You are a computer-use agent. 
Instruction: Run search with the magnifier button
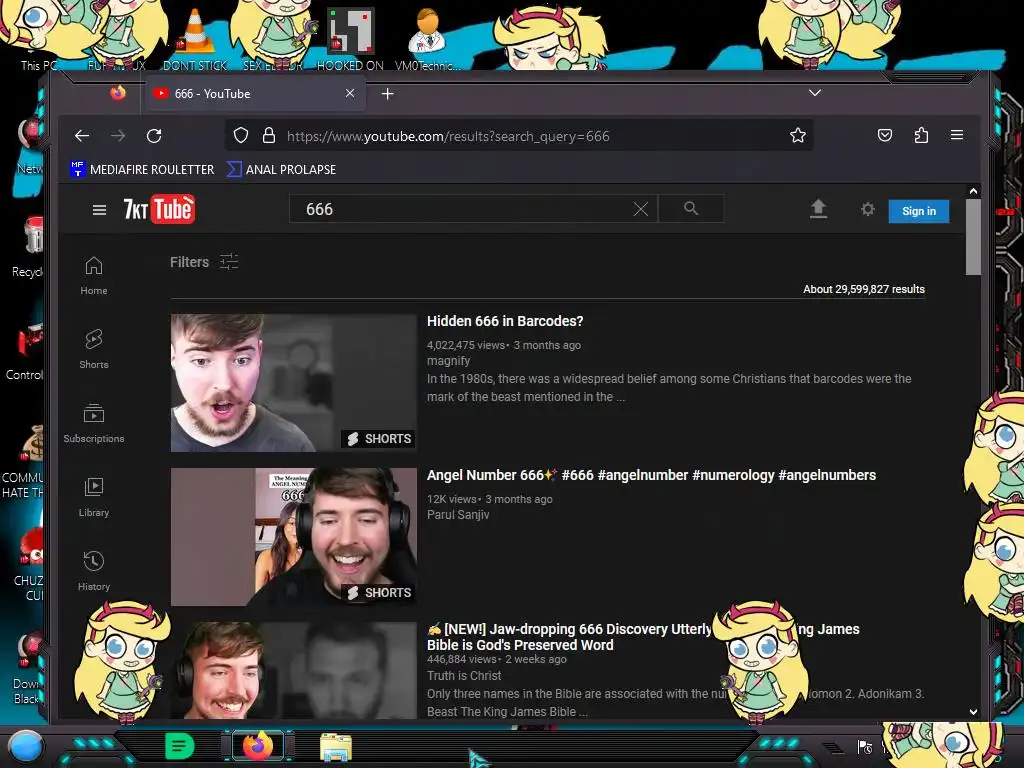tap(691, 209)
